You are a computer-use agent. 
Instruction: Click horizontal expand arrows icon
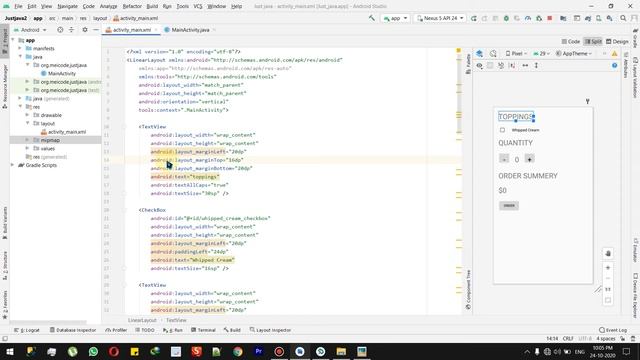525,65
